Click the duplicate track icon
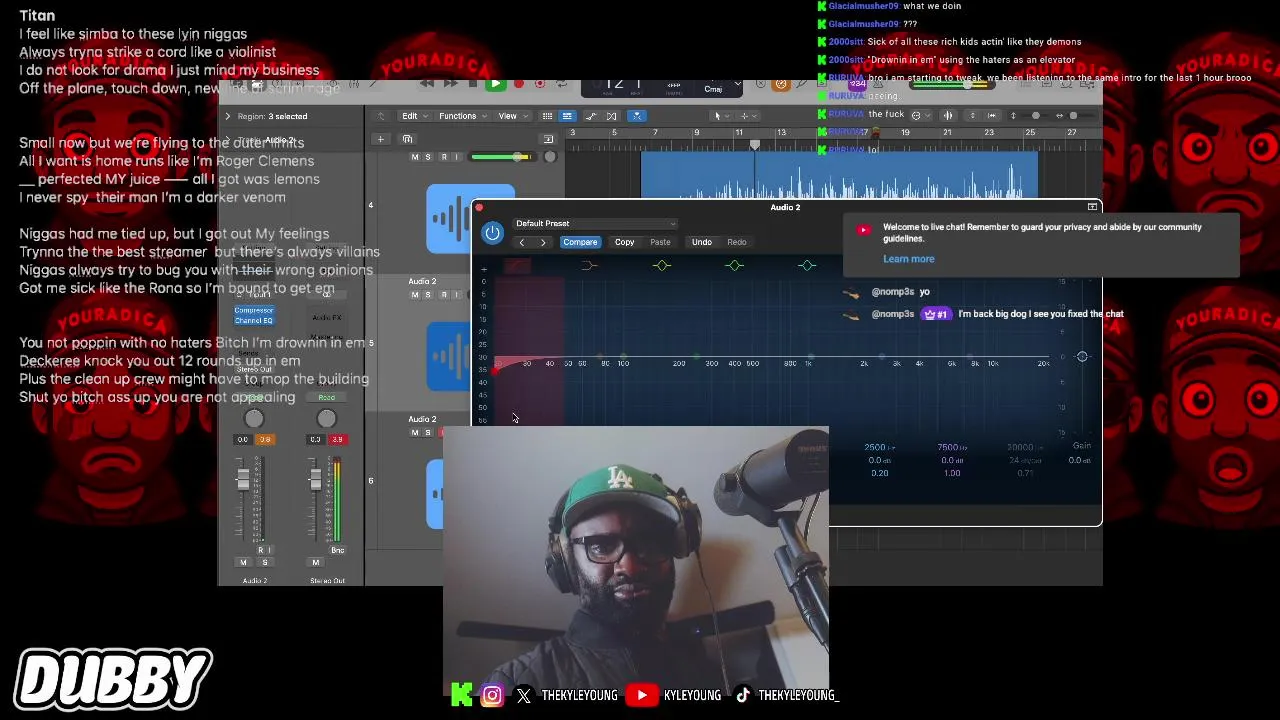This screenshot has height=720, width=1280. coord(406,139)
